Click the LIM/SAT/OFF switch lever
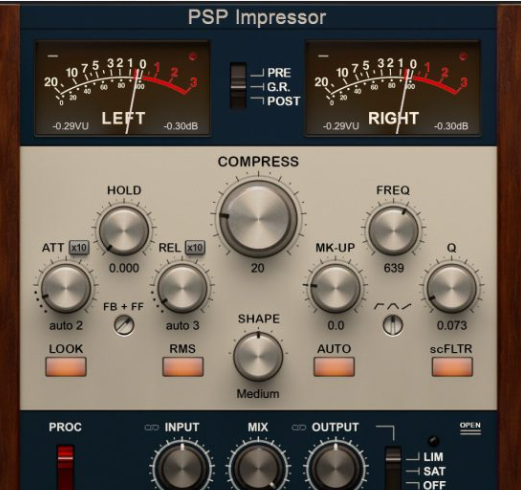The height and width of the screenshot is (490, 521). [x=393, y=467]
